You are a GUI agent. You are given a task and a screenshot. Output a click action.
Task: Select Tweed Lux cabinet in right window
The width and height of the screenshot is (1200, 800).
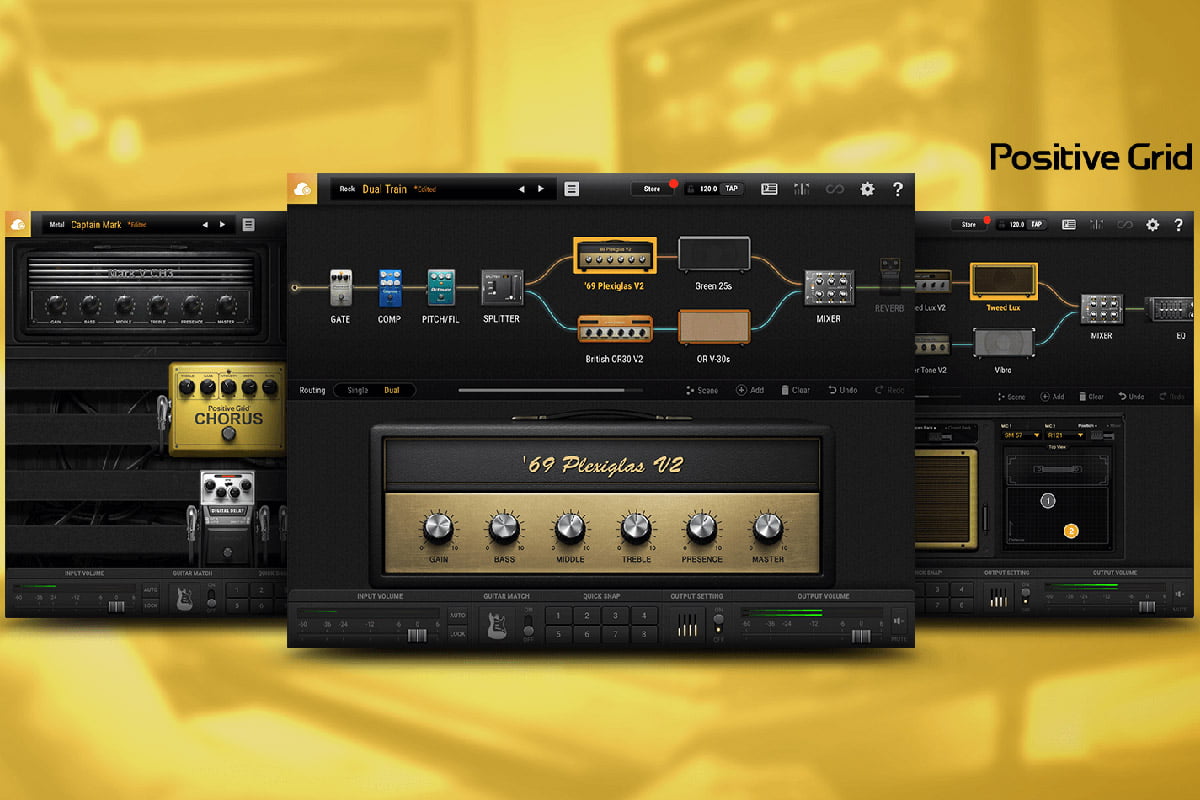1003,282
